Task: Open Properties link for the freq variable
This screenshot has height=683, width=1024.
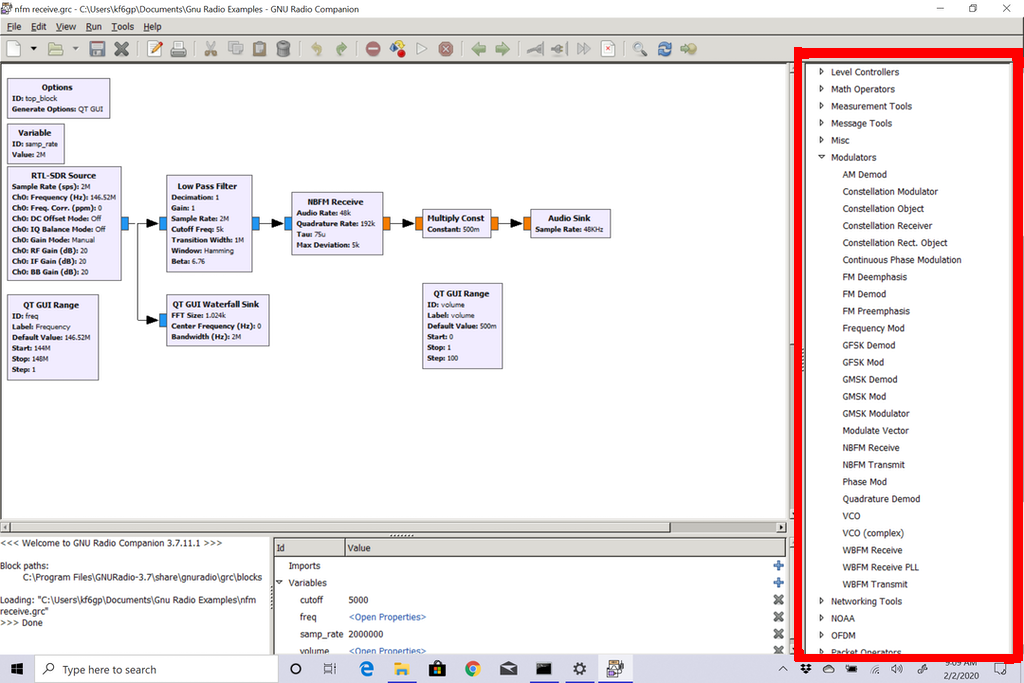Action: point(387,617)
